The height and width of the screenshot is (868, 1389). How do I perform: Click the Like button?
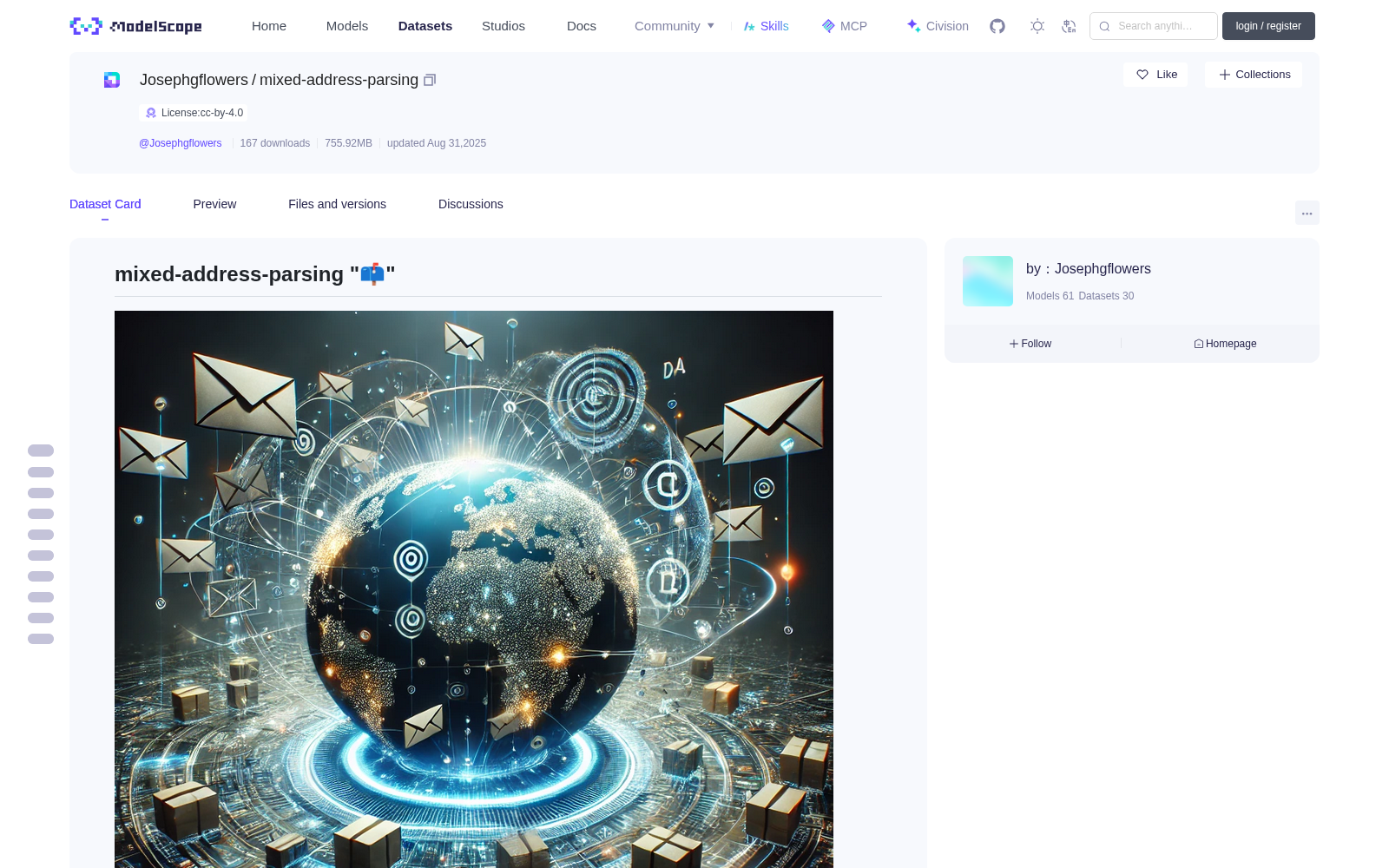tap(1155, 75)
